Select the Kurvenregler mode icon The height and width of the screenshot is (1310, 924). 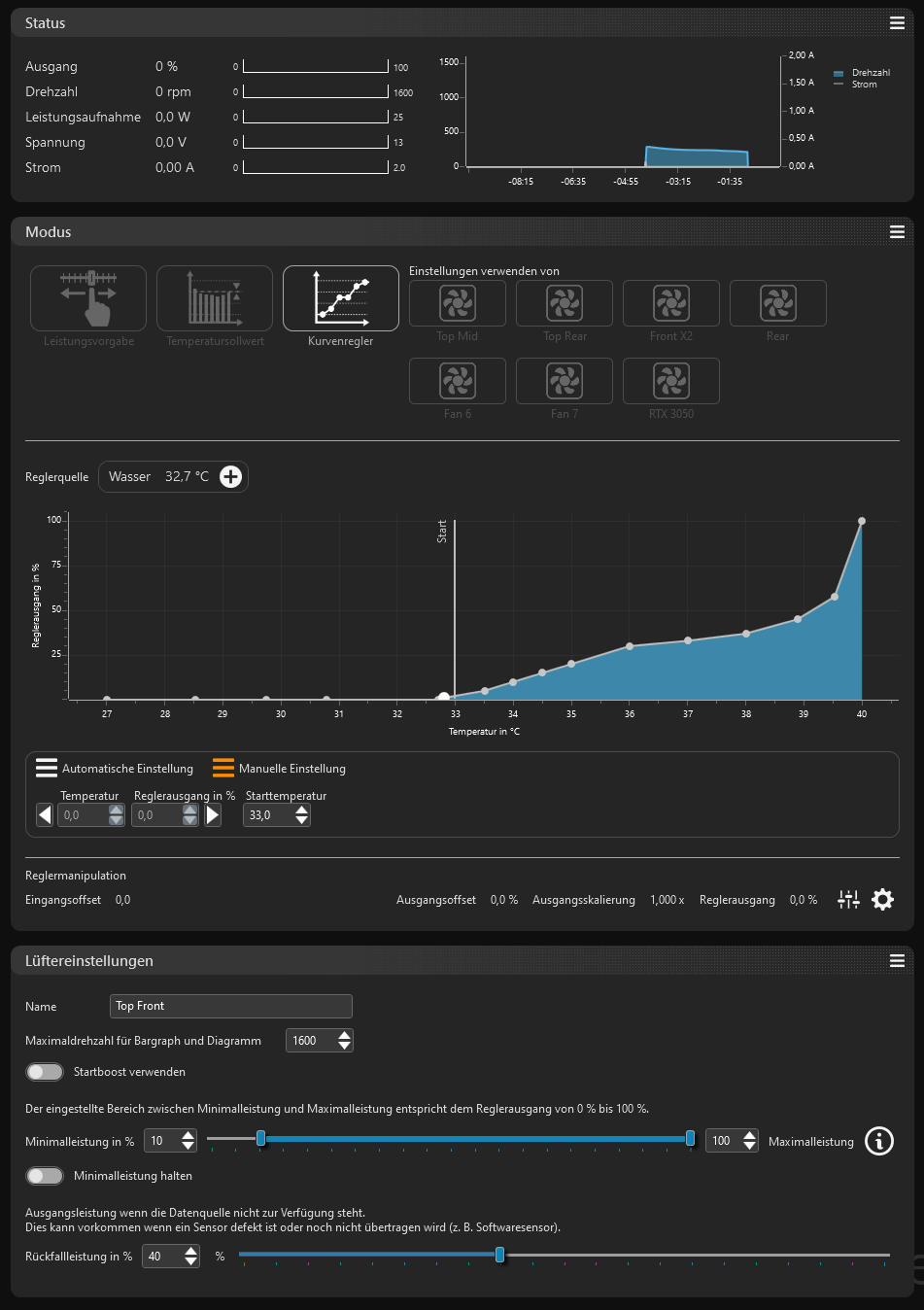[340, 298]
